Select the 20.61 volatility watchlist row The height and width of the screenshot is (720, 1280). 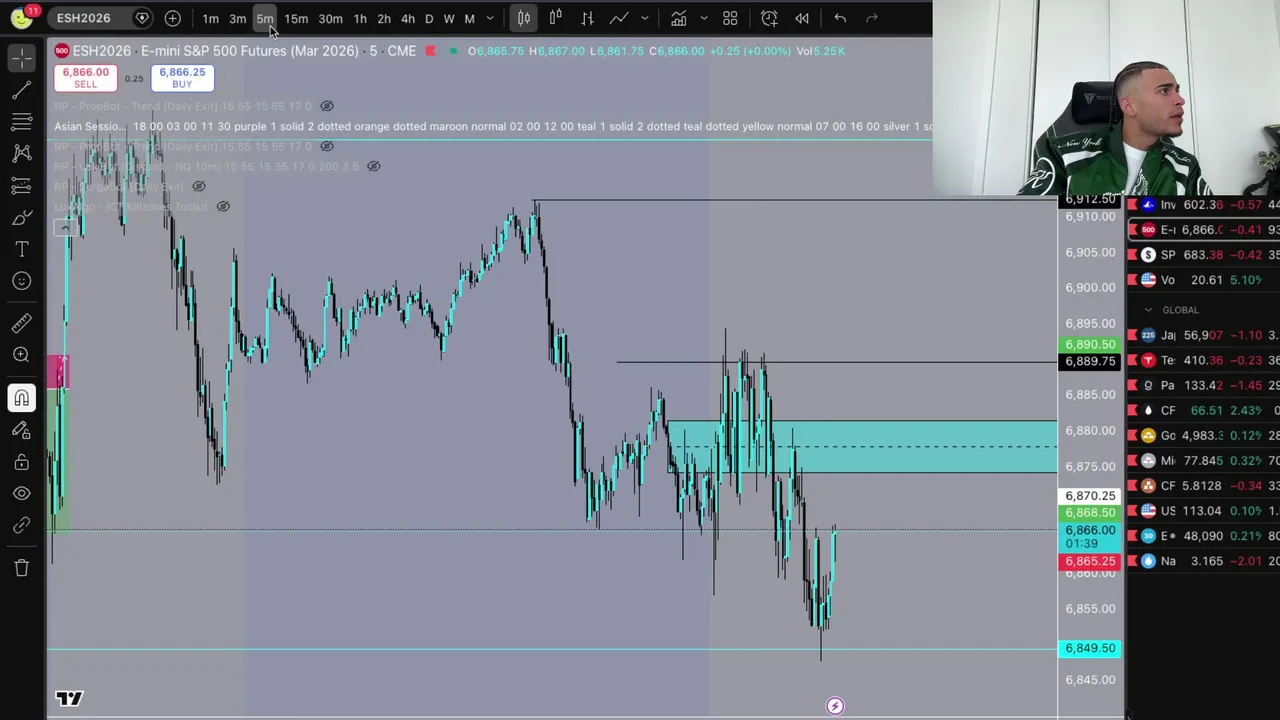(1204, 280)
